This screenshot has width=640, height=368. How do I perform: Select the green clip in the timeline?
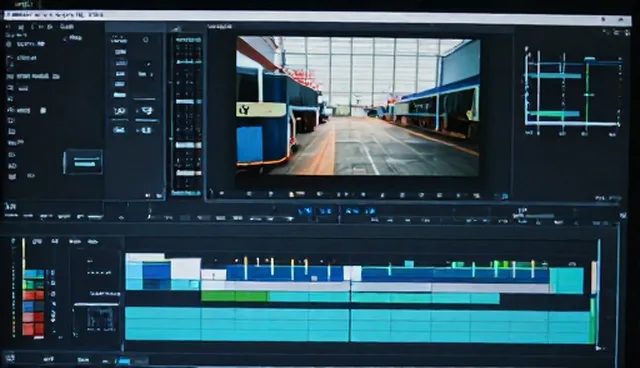pos(235,297)
